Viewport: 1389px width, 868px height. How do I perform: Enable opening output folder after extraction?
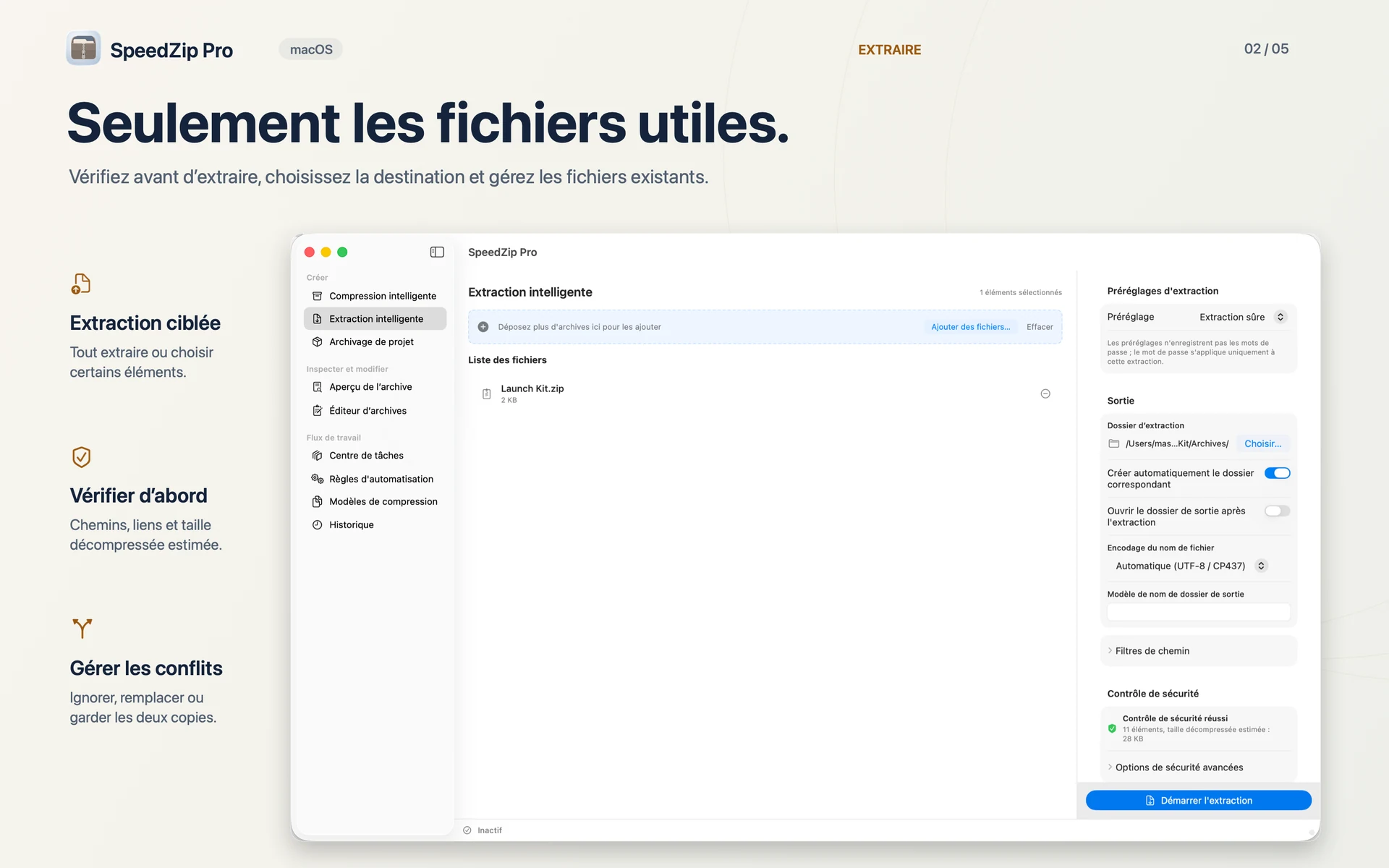1277,511
